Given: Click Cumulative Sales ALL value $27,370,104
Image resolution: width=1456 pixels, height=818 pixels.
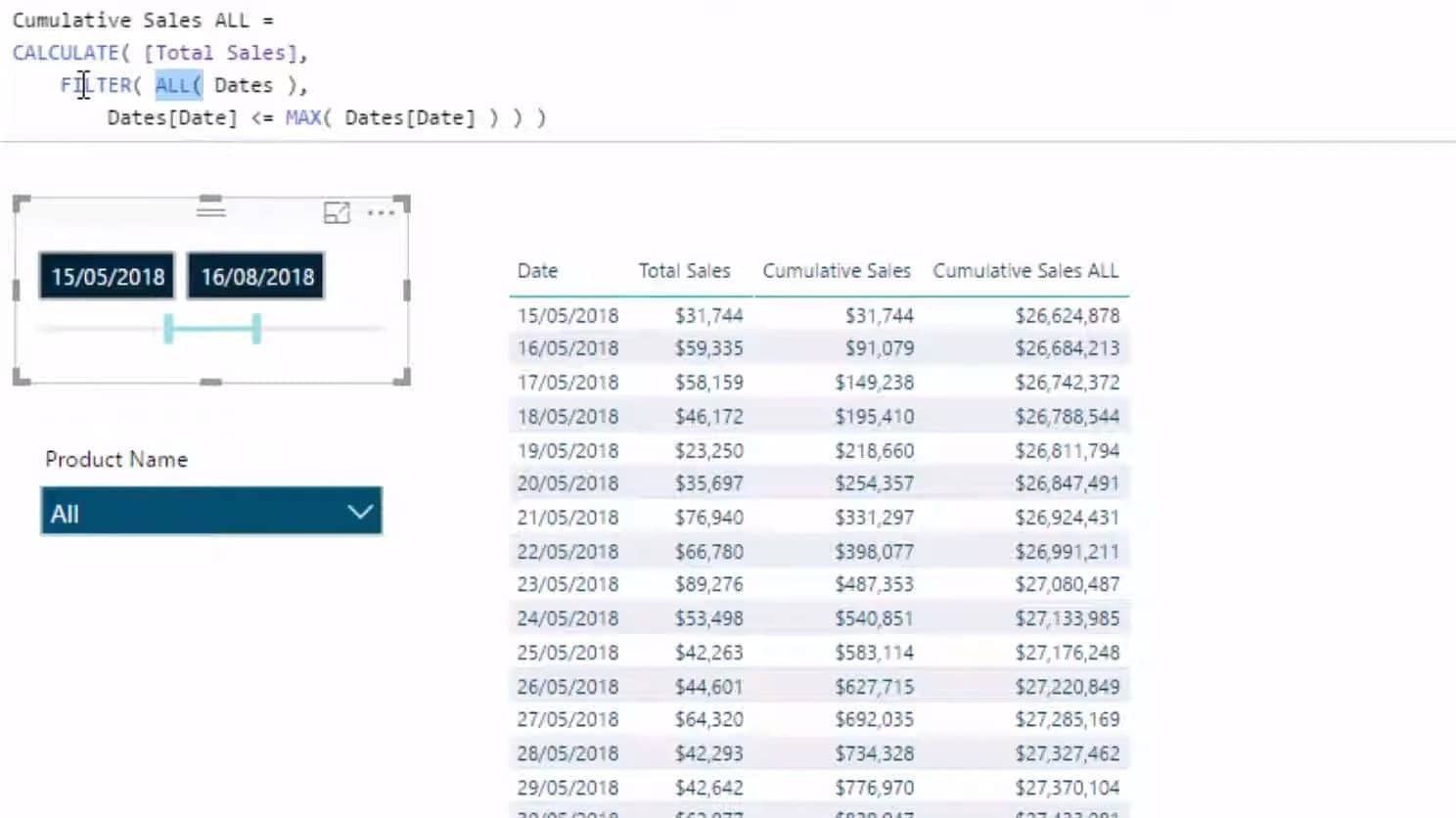Looking at the screenshot, I should [x=1067, y=788].
